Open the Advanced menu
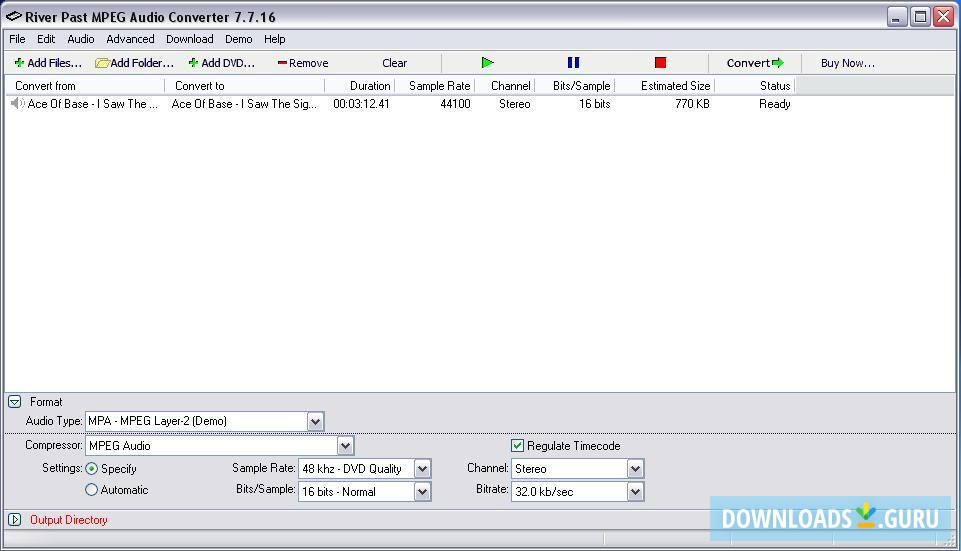Image resolution: width=961 pixels, height=551 pixels. click(131, 39)
